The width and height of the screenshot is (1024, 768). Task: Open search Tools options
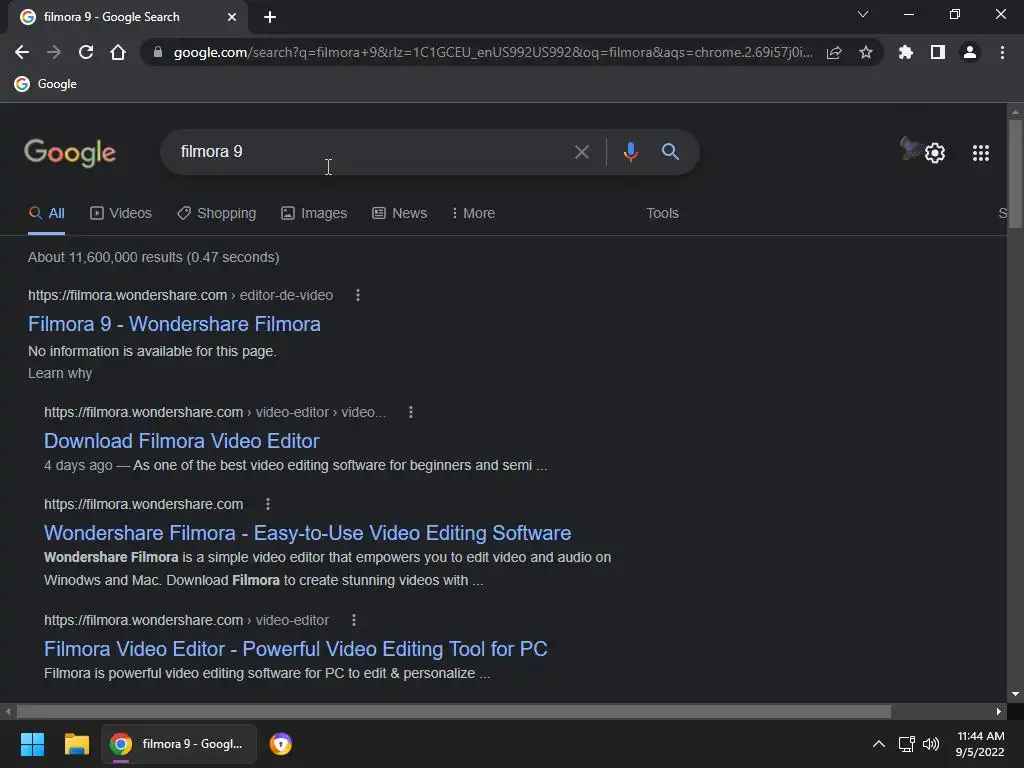(x=662, y=214)
